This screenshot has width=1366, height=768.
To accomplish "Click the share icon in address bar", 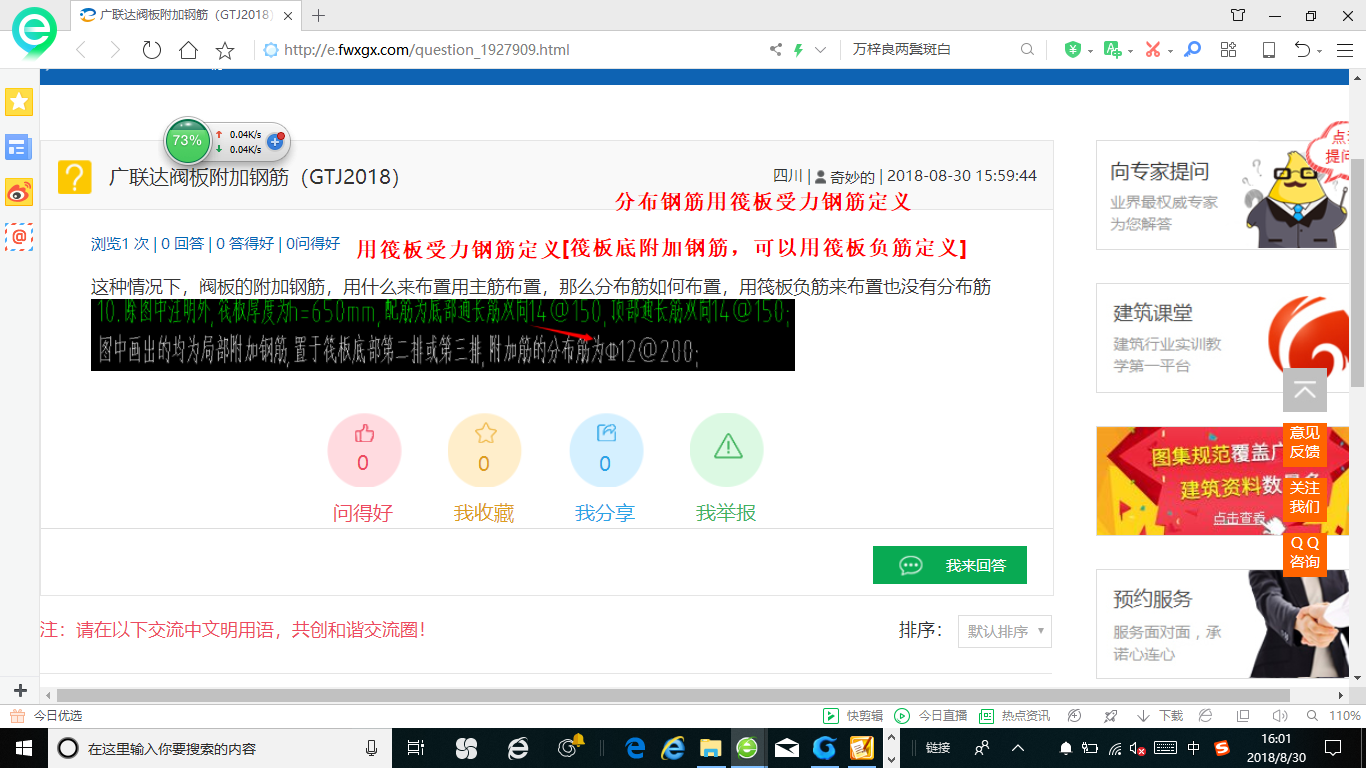I will pos(776,50).
